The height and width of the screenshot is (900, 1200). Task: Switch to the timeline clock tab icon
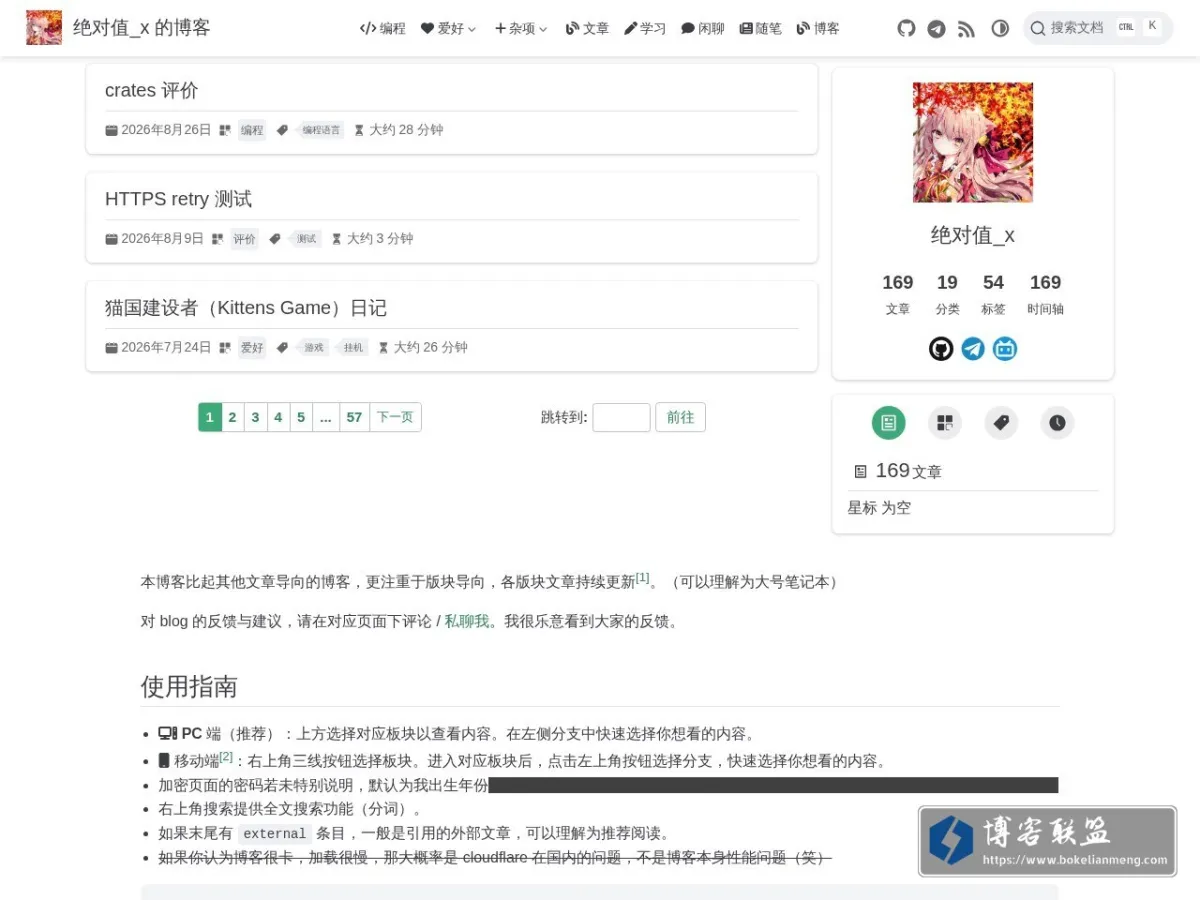coord(1057,423)
